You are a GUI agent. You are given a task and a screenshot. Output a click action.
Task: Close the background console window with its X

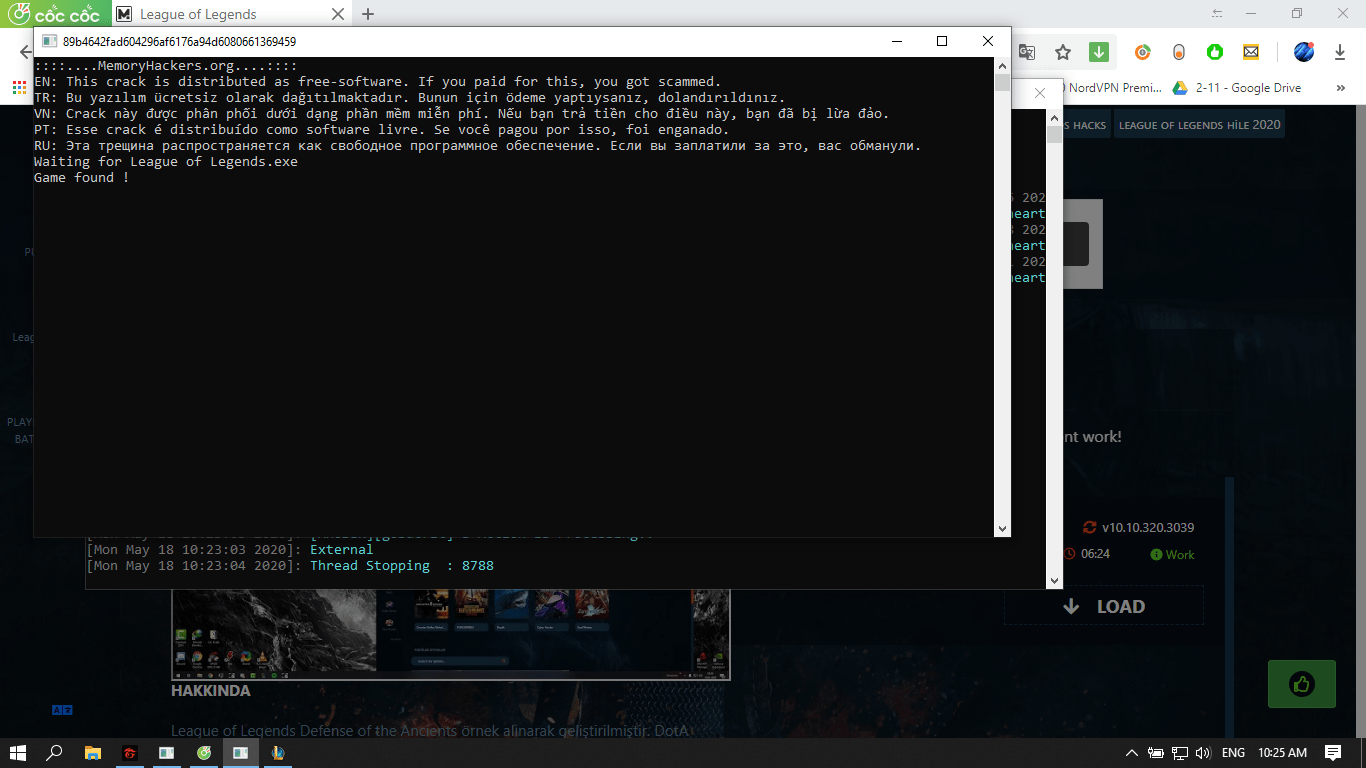tap(1040, 93)
